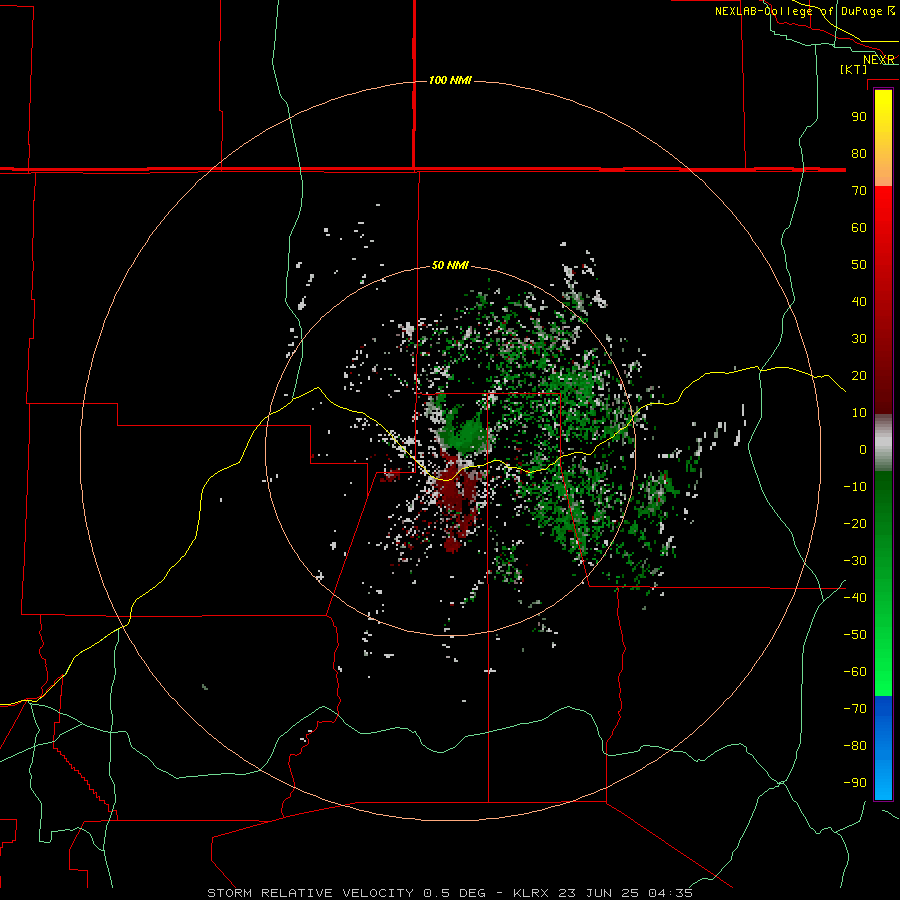
Task: Click the positive 10 value on the velocity scale
Action: (x=859, y=413)
